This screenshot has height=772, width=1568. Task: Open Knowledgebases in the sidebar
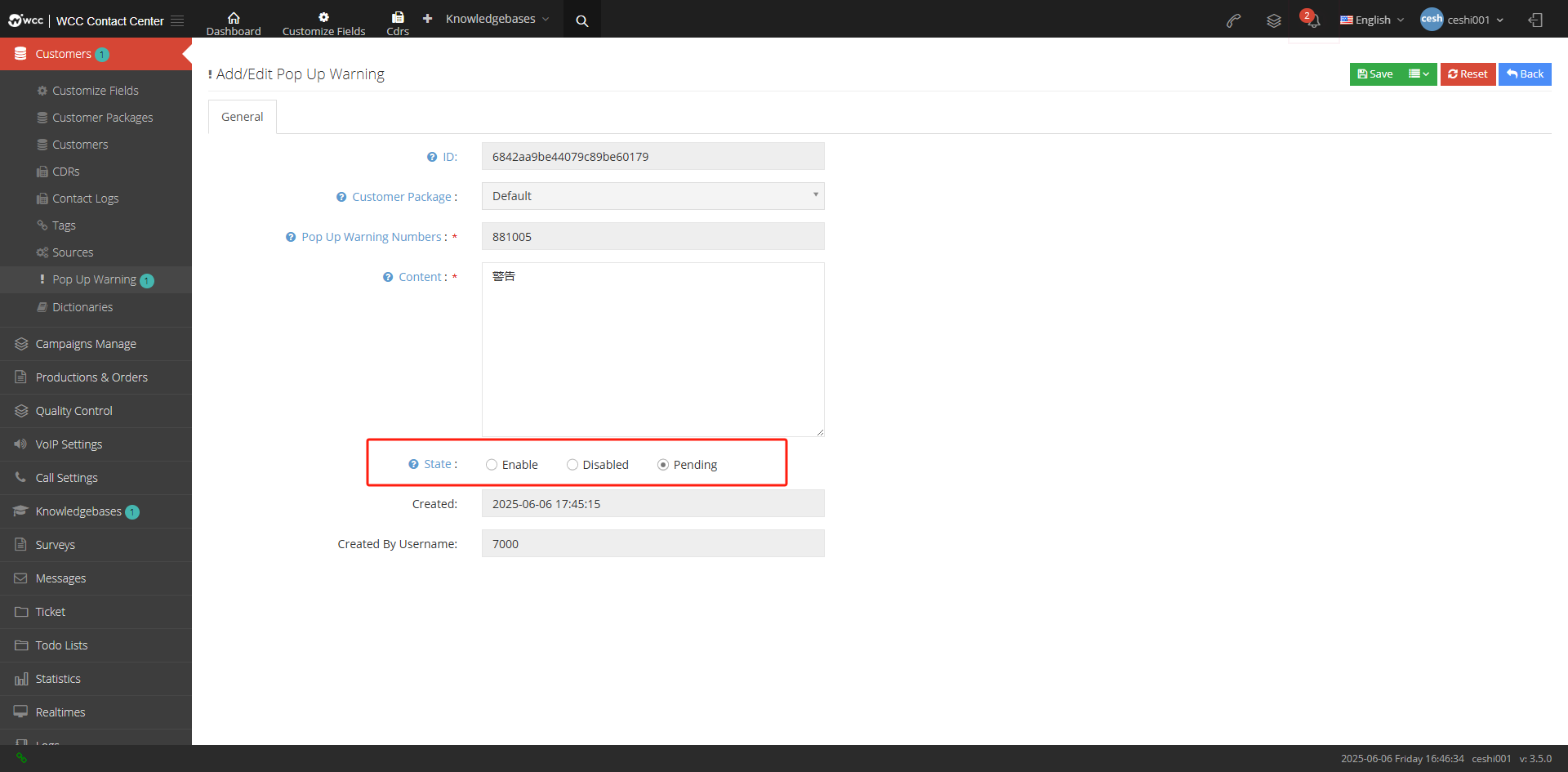[96, 511]
